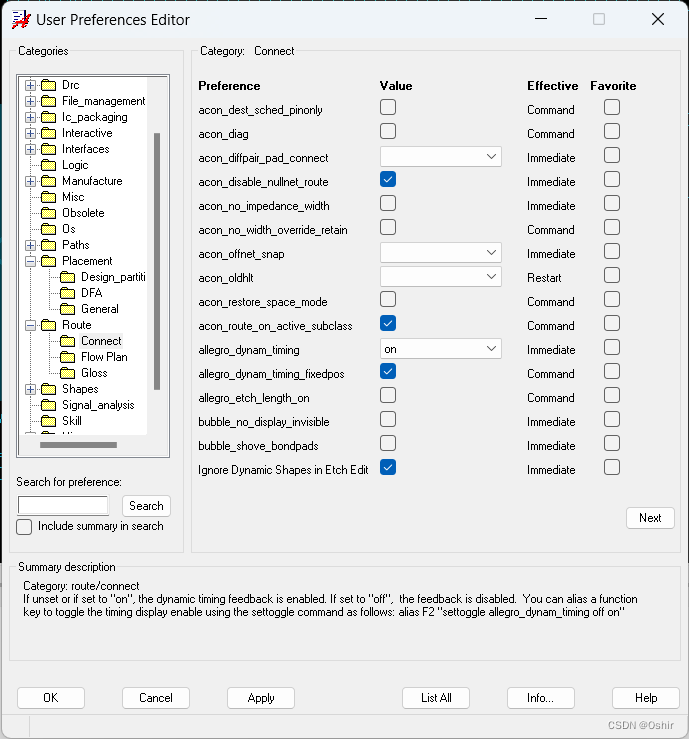Enable Include summary in search checkbox
Viewport: 689px width, 739px height.
click(x=25, y=527)
